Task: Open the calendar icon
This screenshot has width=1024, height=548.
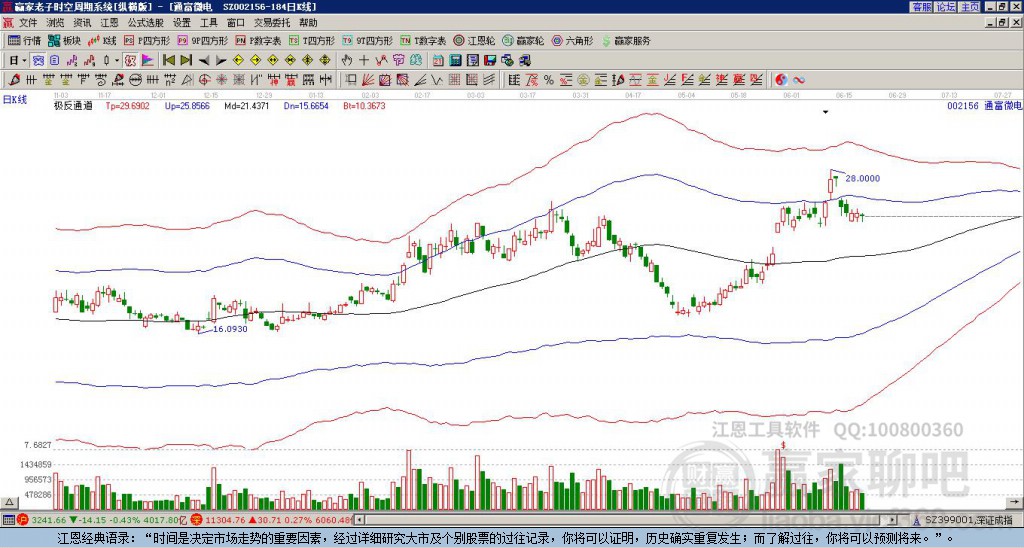Action: coord(438,61)
